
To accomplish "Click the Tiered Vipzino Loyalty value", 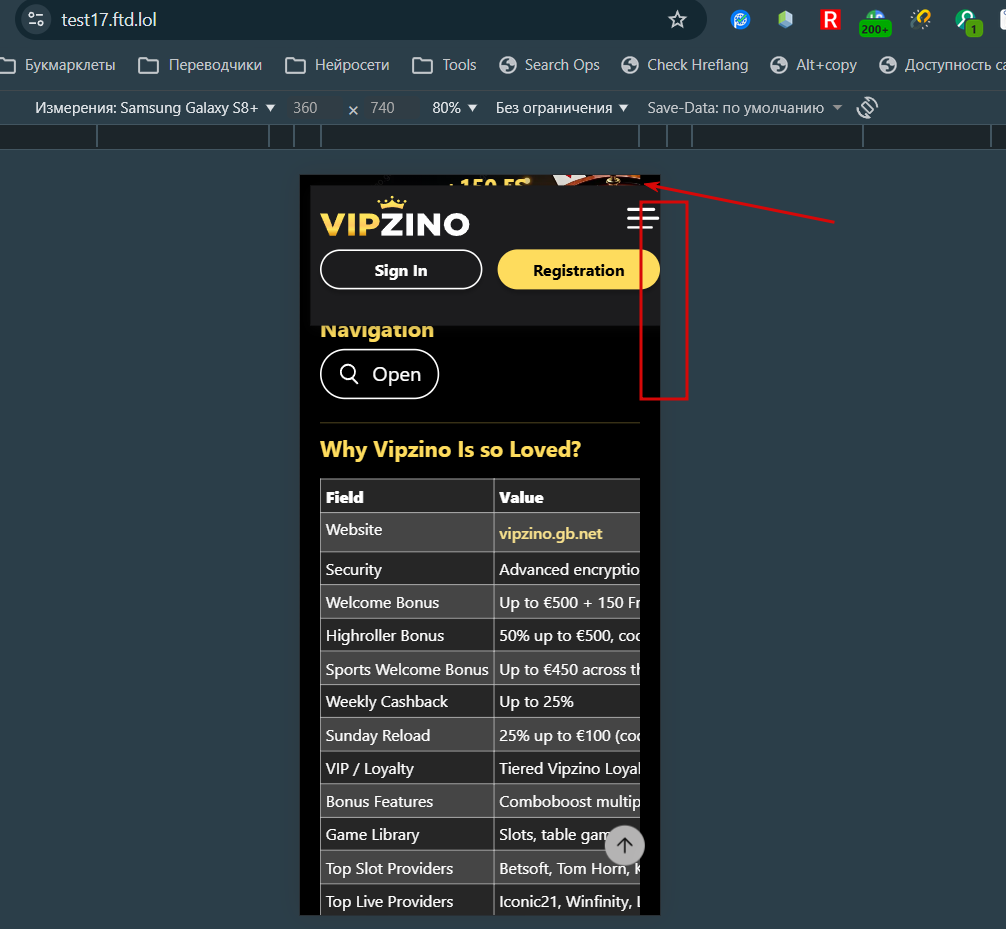I will click(567, 768).
